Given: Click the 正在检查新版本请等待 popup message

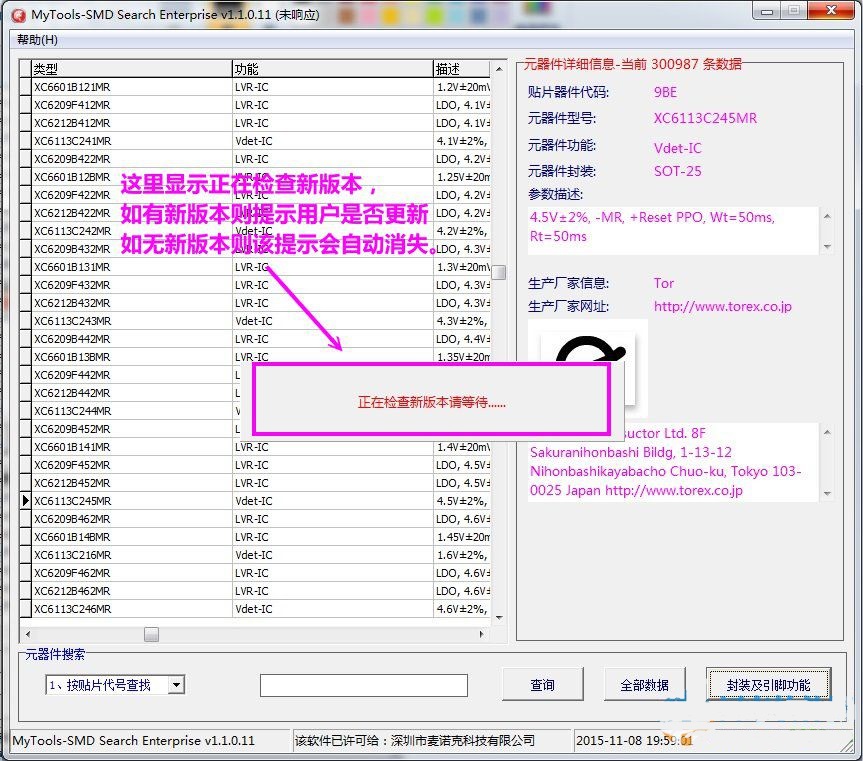Looking at the screenshot, I should [432, 402].
